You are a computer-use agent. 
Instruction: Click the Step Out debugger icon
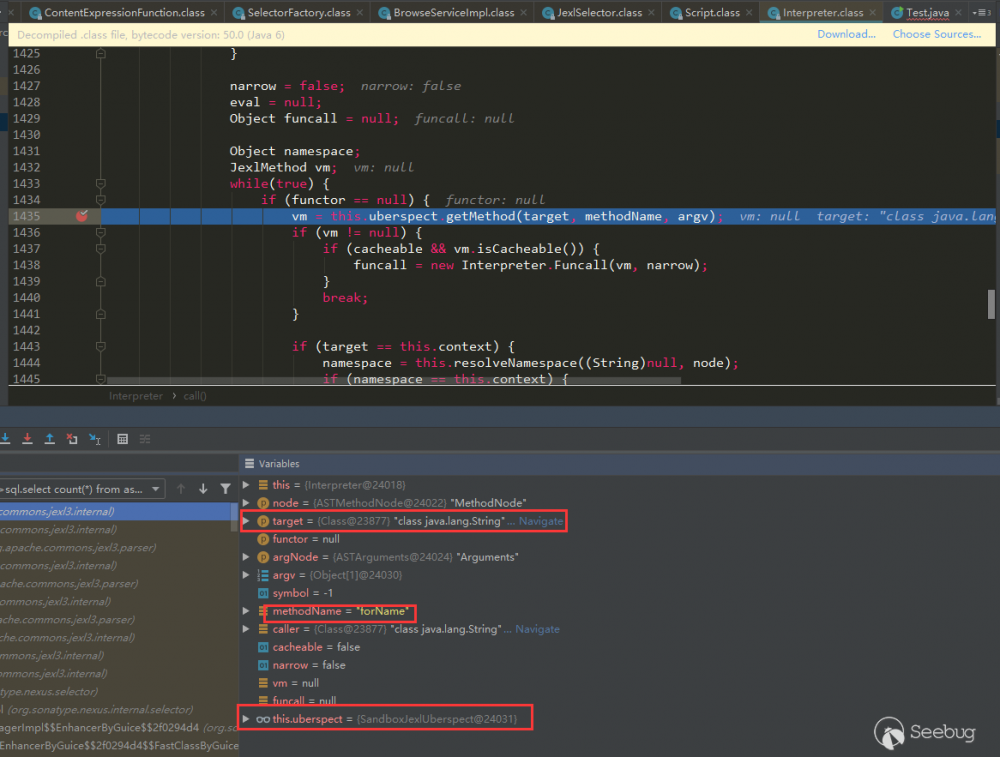(49, 439)
